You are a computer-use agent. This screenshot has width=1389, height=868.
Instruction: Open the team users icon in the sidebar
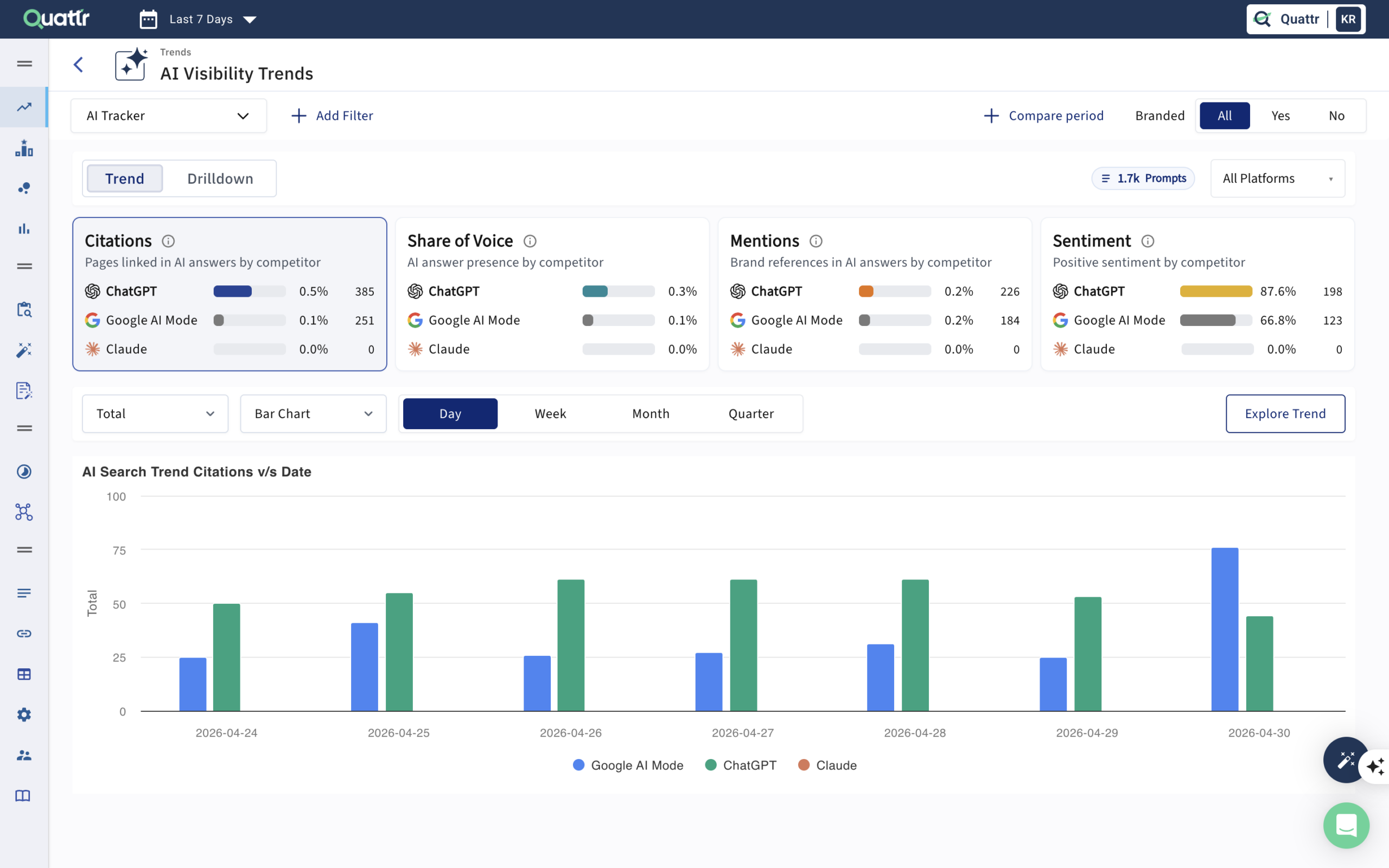click(23, 756)
